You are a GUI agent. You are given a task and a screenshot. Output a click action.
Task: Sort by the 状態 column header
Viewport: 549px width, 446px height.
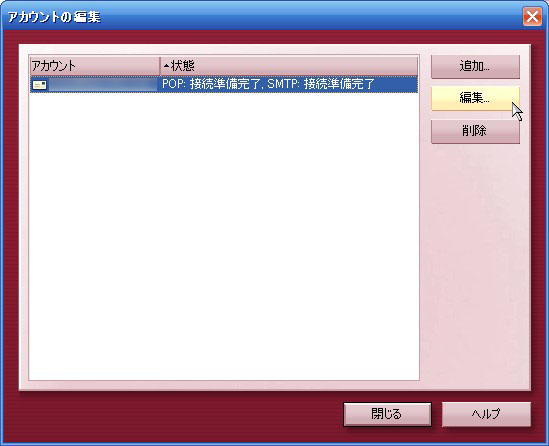[289, 65]
